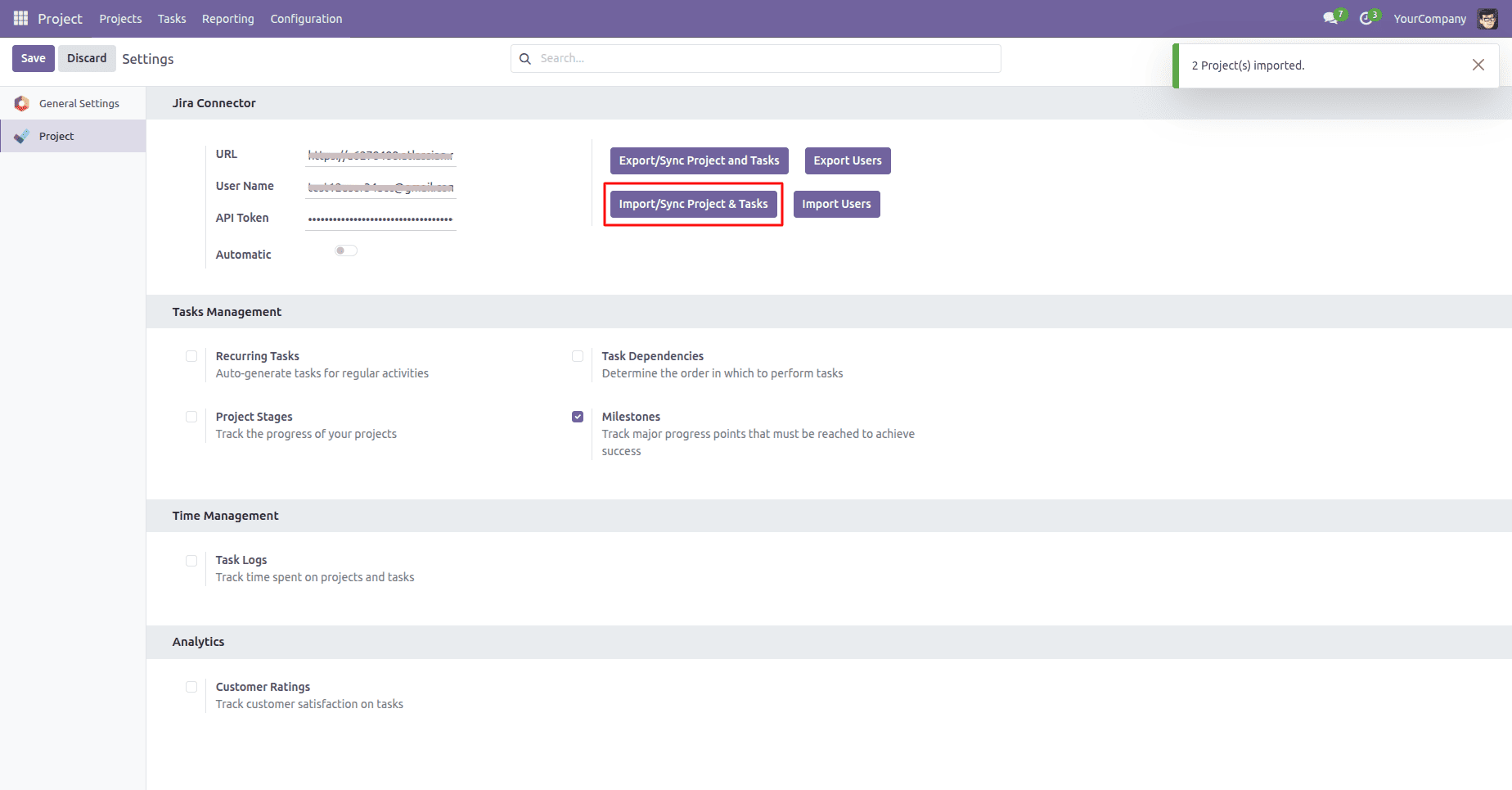Open the Tasks menu
Image resolution: width=1512 pixels, height=790 pixels.
[x=172, y=18]
